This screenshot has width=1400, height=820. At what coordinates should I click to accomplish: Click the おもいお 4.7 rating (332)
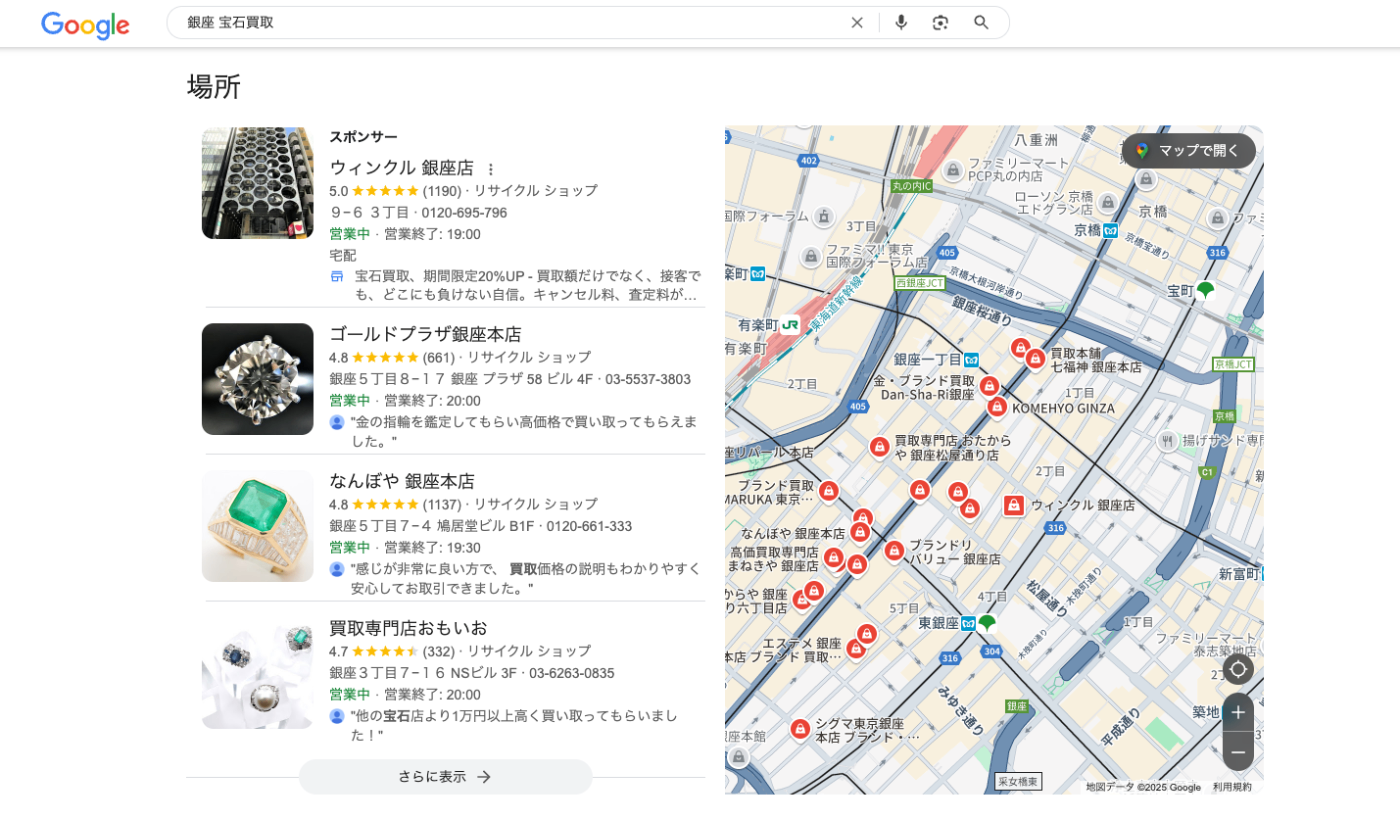coord(392,651)
